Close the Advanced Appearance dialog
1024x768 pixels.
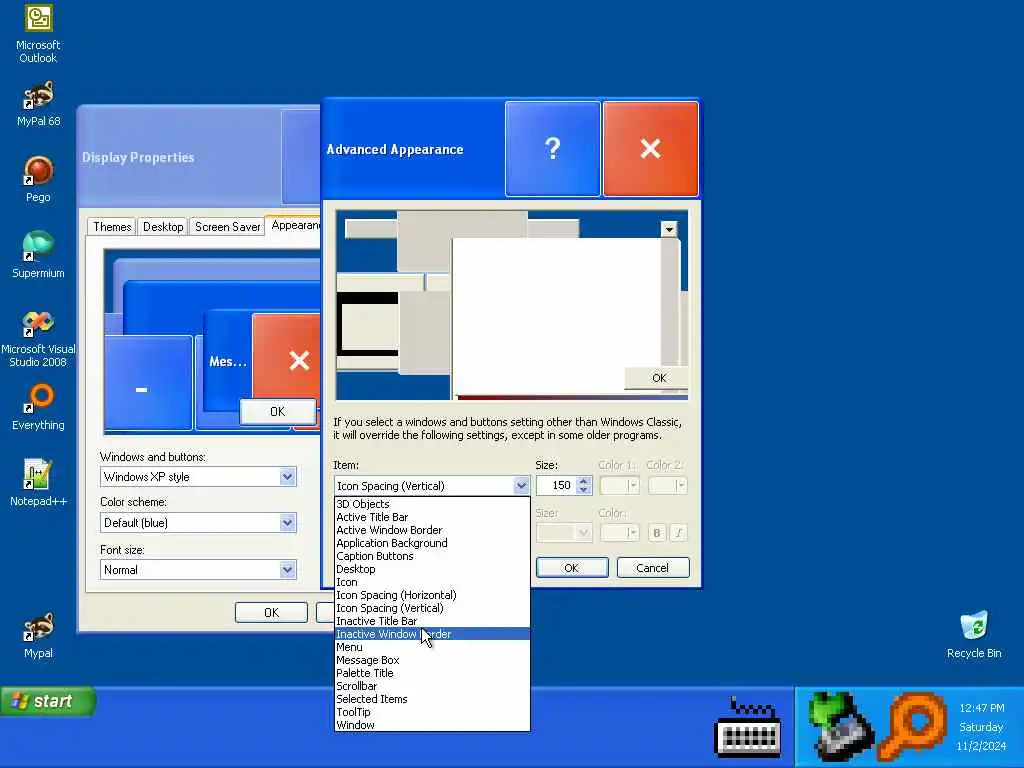[650, 149]
